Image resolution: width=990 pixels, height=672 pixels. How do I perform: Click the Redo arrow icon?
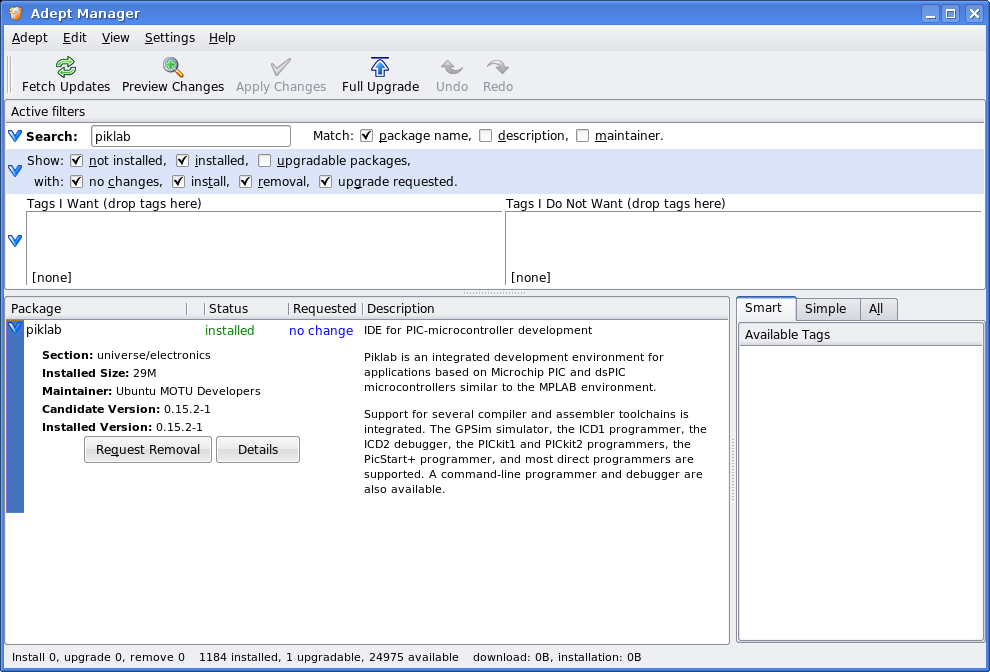point(497,68)
